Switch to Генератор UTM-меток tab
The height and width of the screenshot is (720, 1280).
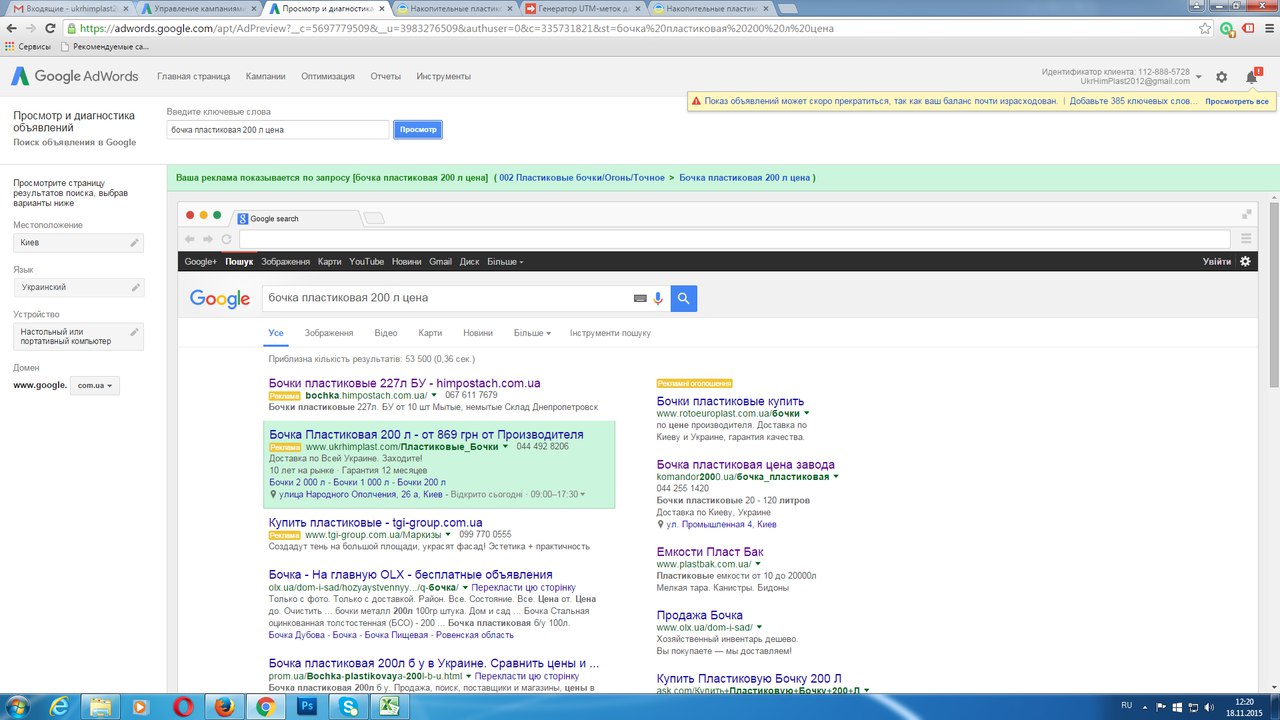click(584, 8)
